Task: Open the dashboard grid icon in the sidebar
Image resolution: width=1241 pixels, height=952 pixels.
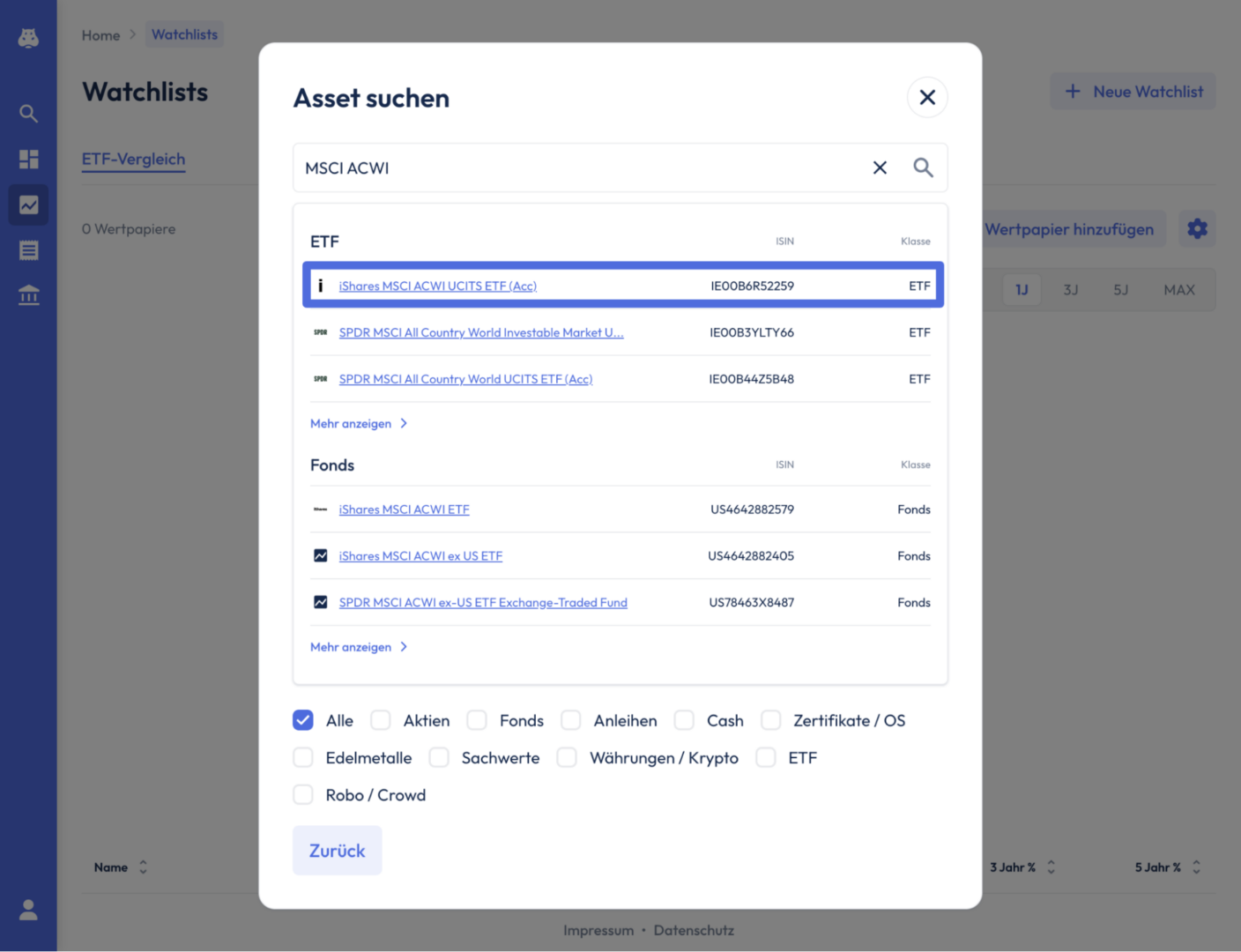Action: pos(28,159)
